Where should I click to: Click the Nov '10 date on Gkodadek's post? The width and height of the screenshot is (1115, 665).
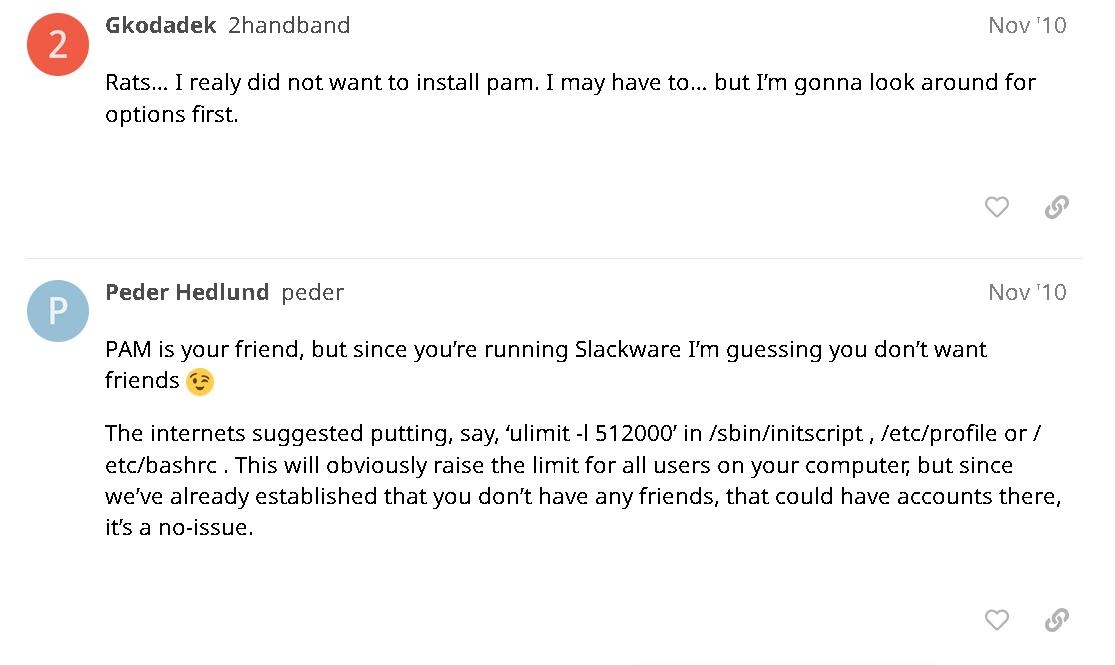coord(1027,26)
